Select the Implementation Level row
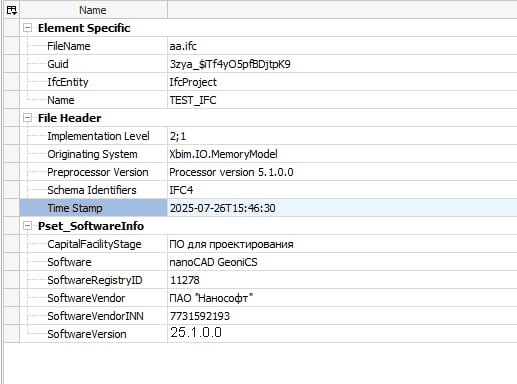Screen dimensions: 517x384 (x=268, y=136)
